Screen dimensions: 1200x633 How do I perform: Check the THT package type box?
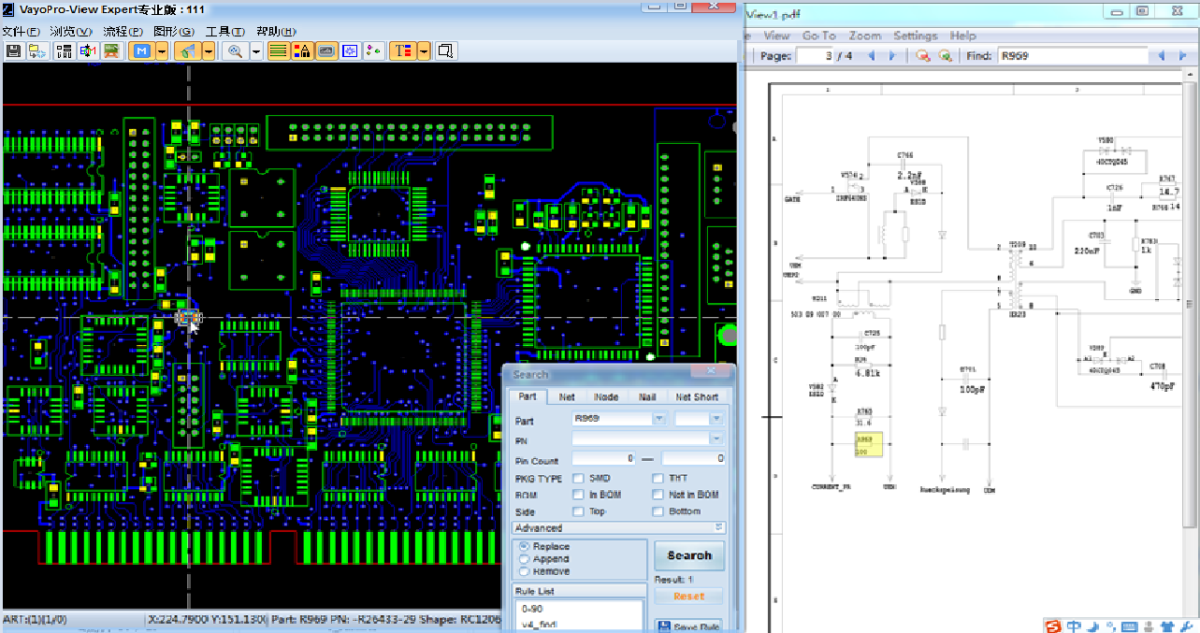coord(658,478)
